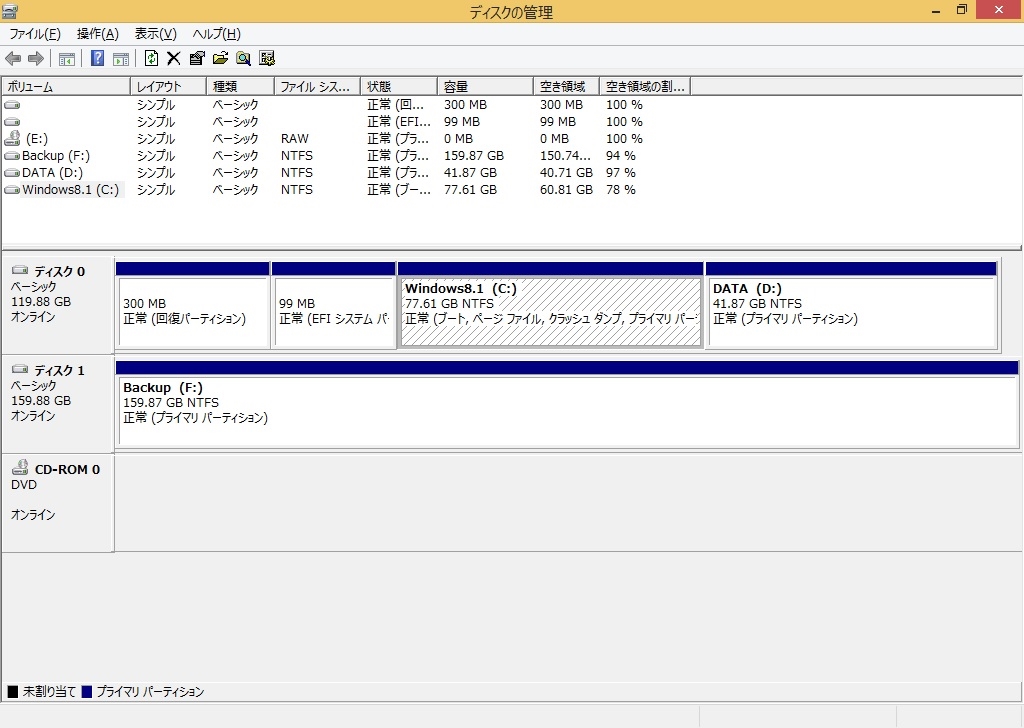The height and width of the screenshot is (728, 1024).
Task: Open Properties via the toolbar icon
Action: pyautogui.click(x=197, y=59)
